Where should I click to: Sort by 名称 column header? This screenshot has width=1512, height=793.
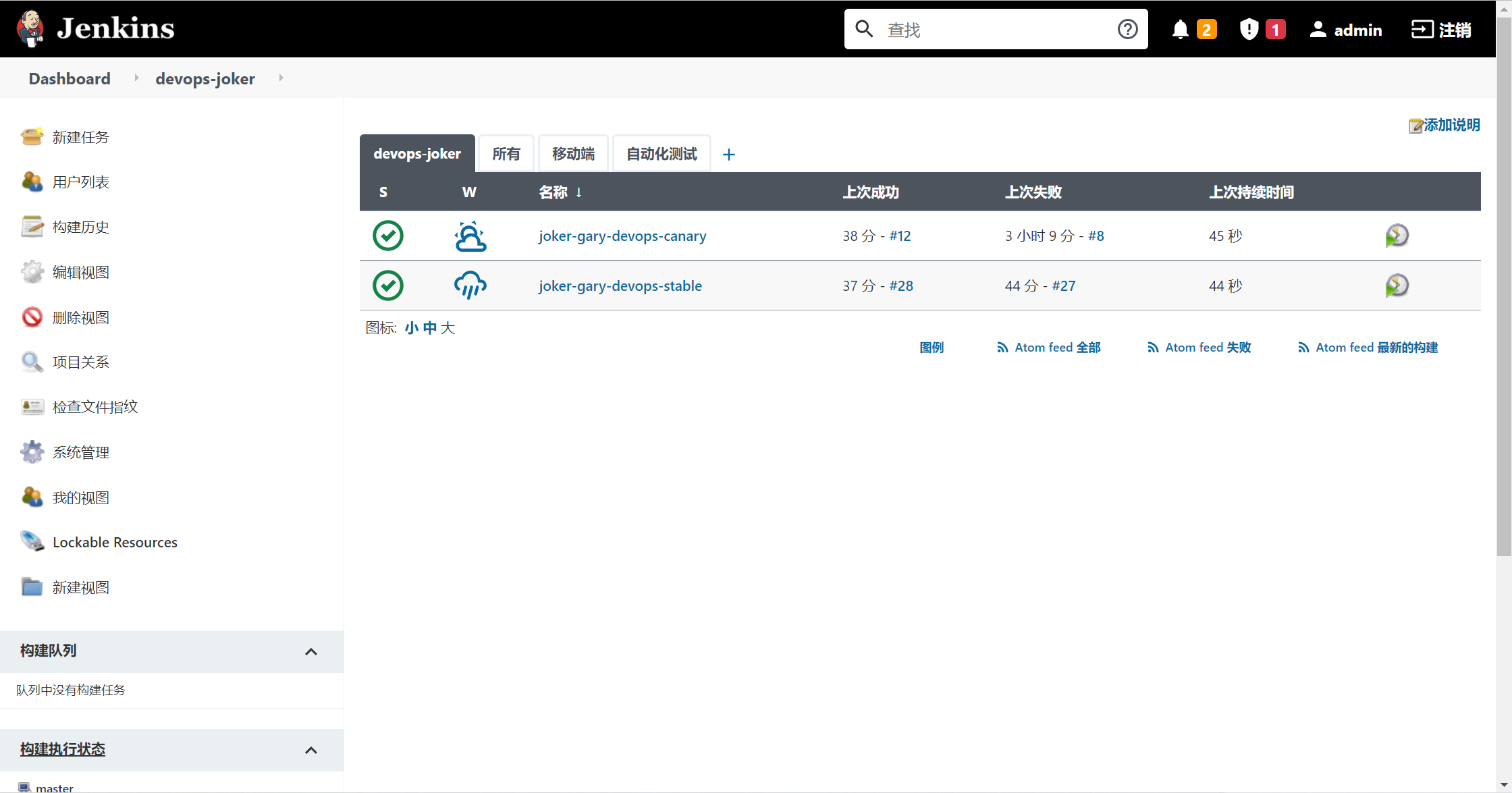click(560, 192)
